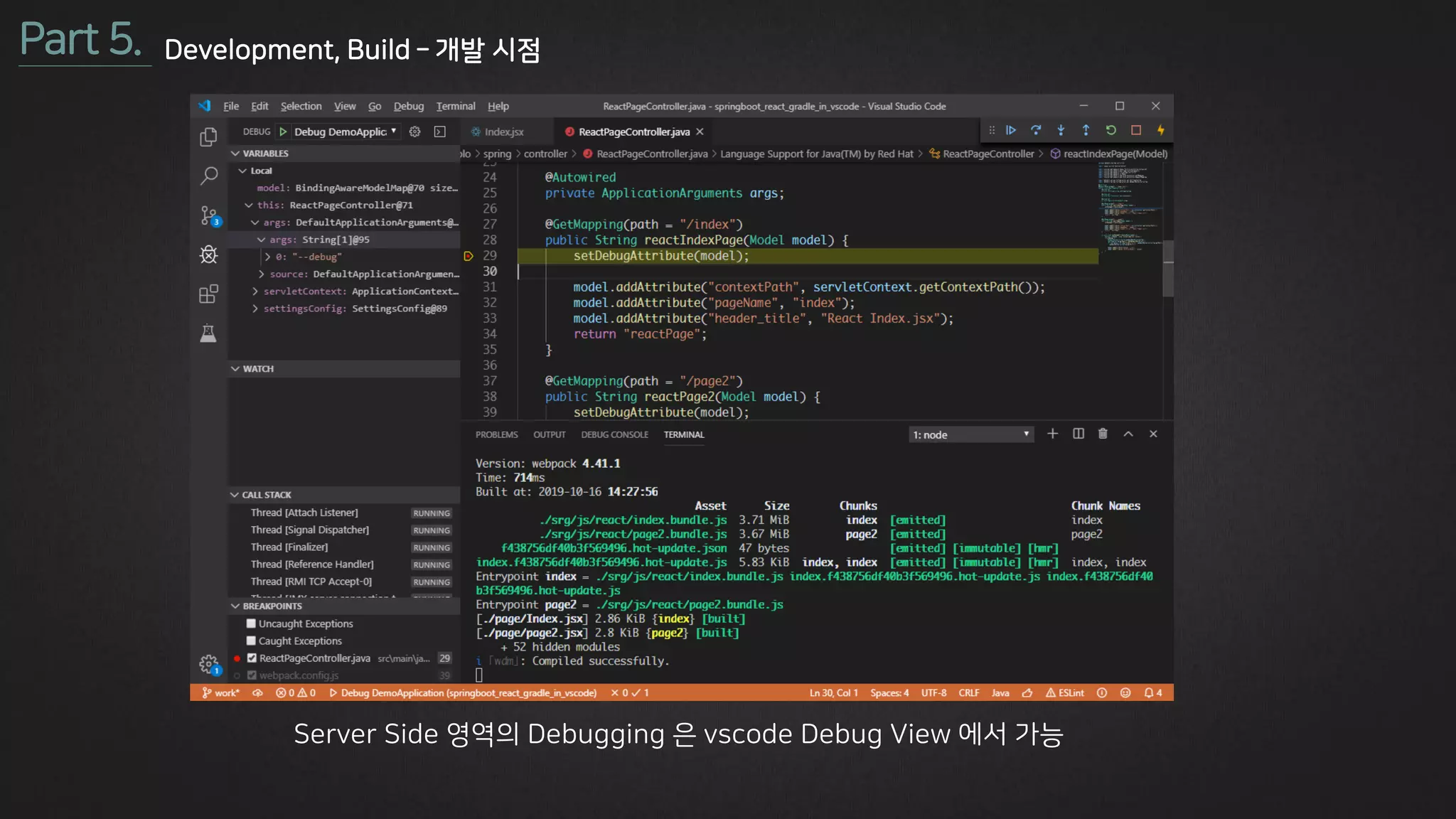Close the ReactPageController.java tab

(700, 132)
